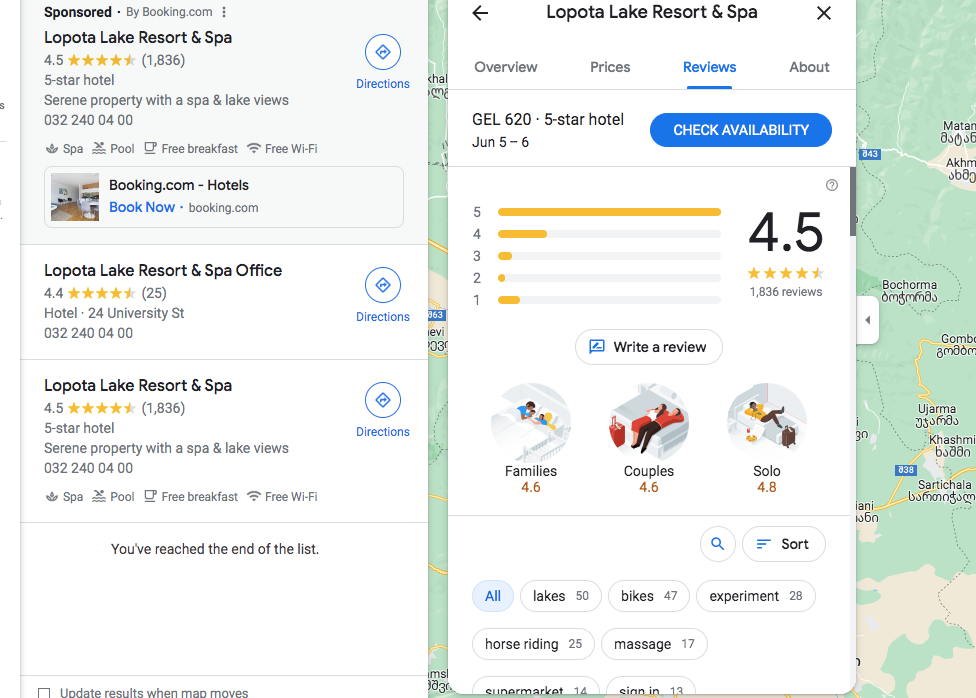Click the GEL 620 price text
Viewport: 976px width, 698px height.
tap(502, 120)
